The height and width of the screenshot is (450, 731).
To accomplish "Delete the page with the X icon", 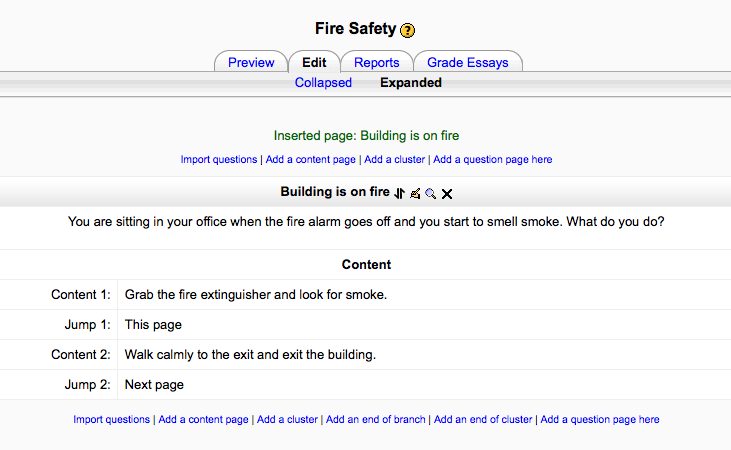I will (447, 194).
